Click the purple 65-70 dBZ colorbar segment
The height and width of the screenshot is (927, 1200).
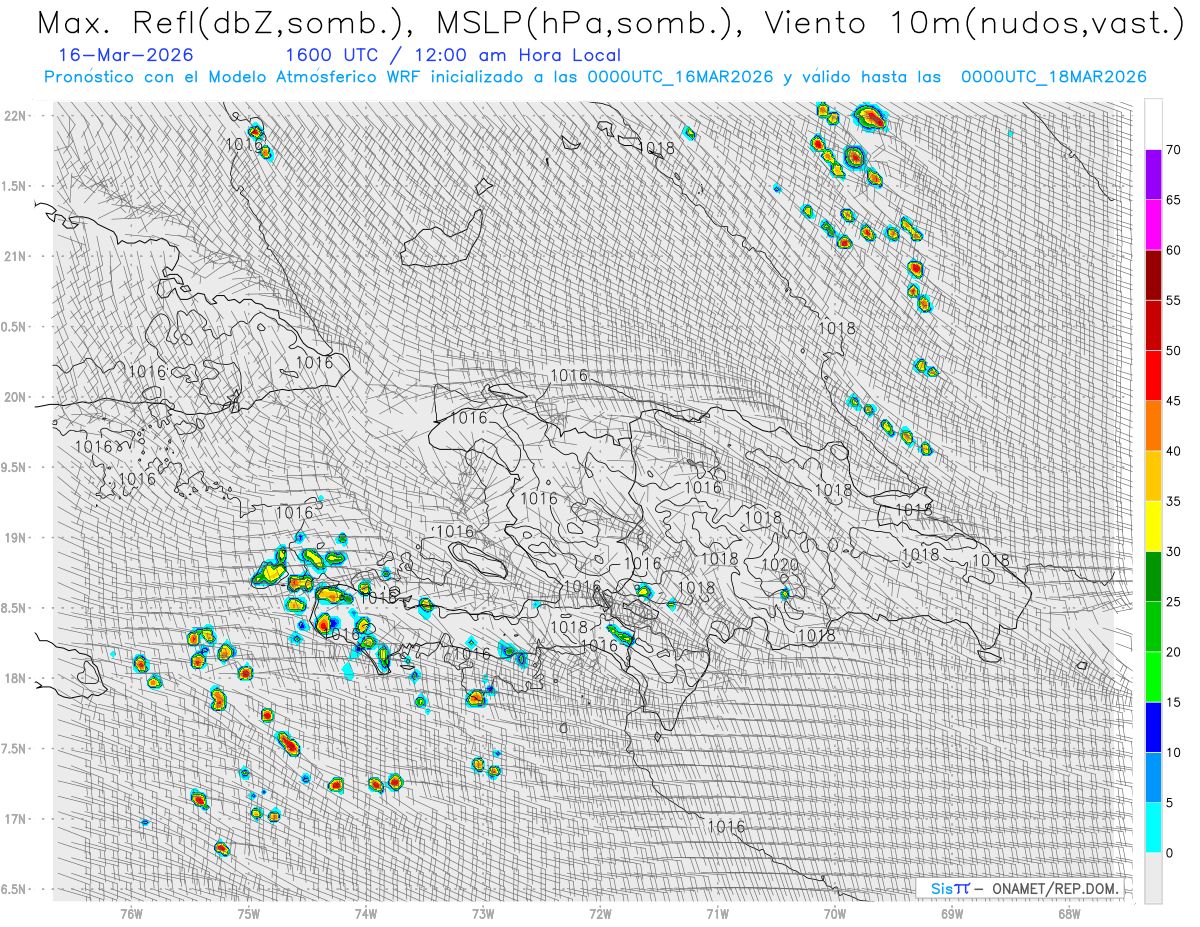click(x=1153, y=175)
